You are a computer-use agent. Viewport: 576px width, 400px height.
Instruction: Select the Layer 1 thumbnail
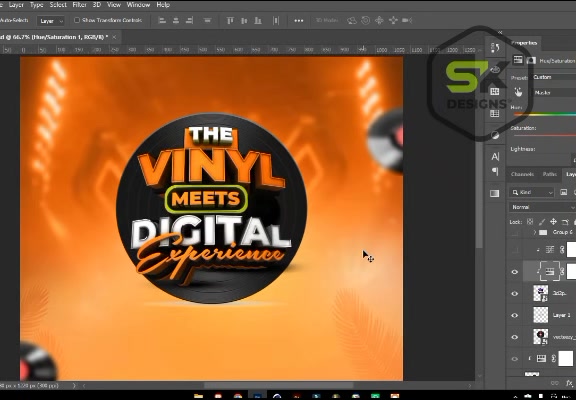click(x=540, y=315)
